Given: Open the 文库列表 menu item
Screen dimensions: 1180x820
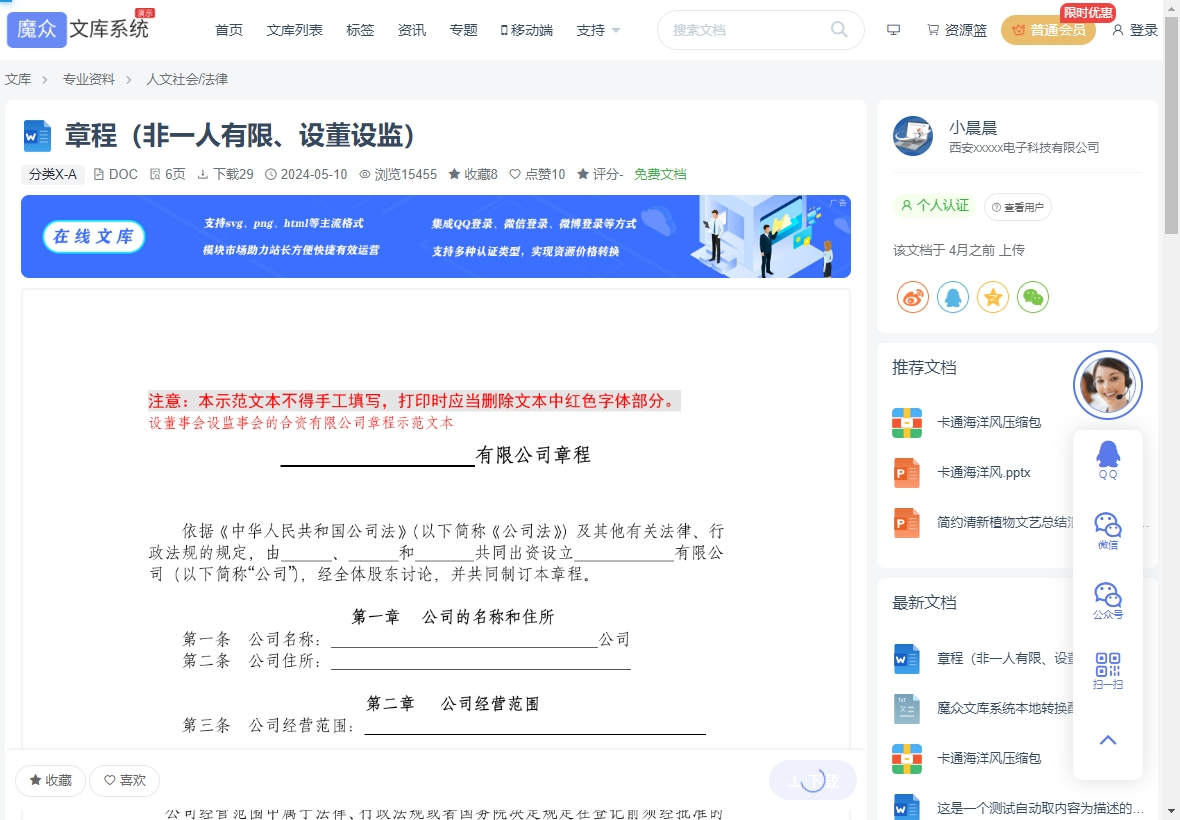Looking at the screenshot, I should (295, 30).
